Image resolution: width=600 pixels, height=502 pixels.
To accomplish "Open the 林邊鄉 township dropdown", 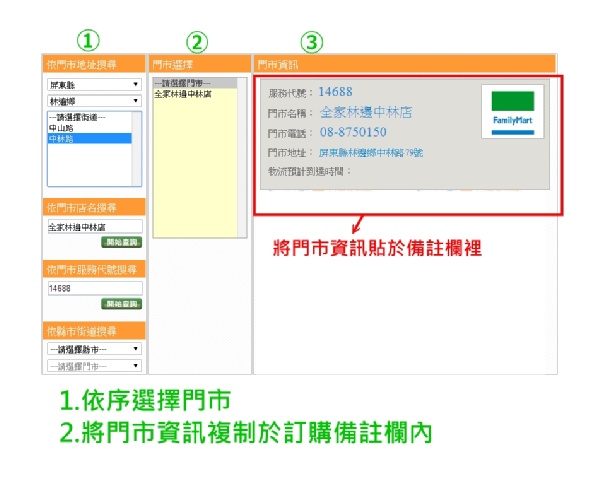I will (x=94, y=101).
